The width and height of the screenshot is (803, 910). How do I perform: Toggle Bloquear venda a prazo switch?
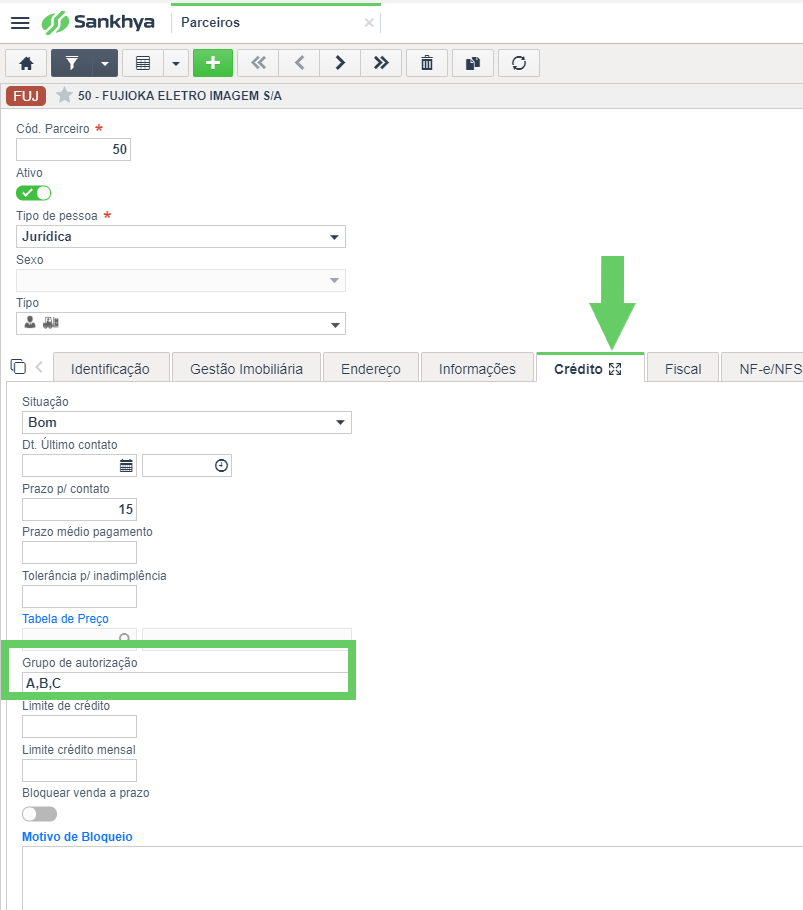point(39,814)
